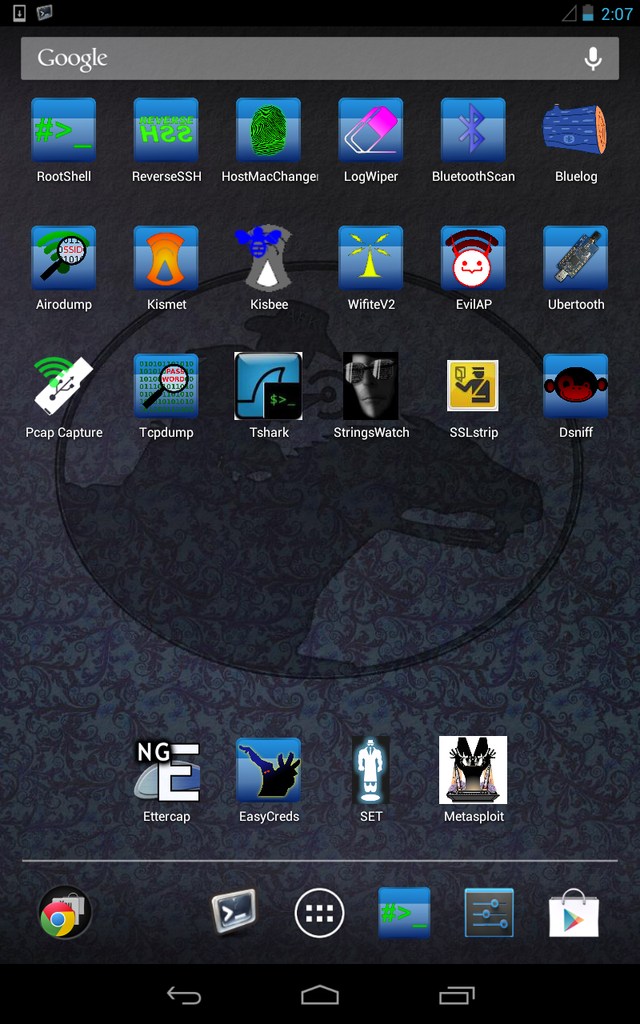Launch the Kismet app
640x1024 pixels.
click(x=166, y=258)
